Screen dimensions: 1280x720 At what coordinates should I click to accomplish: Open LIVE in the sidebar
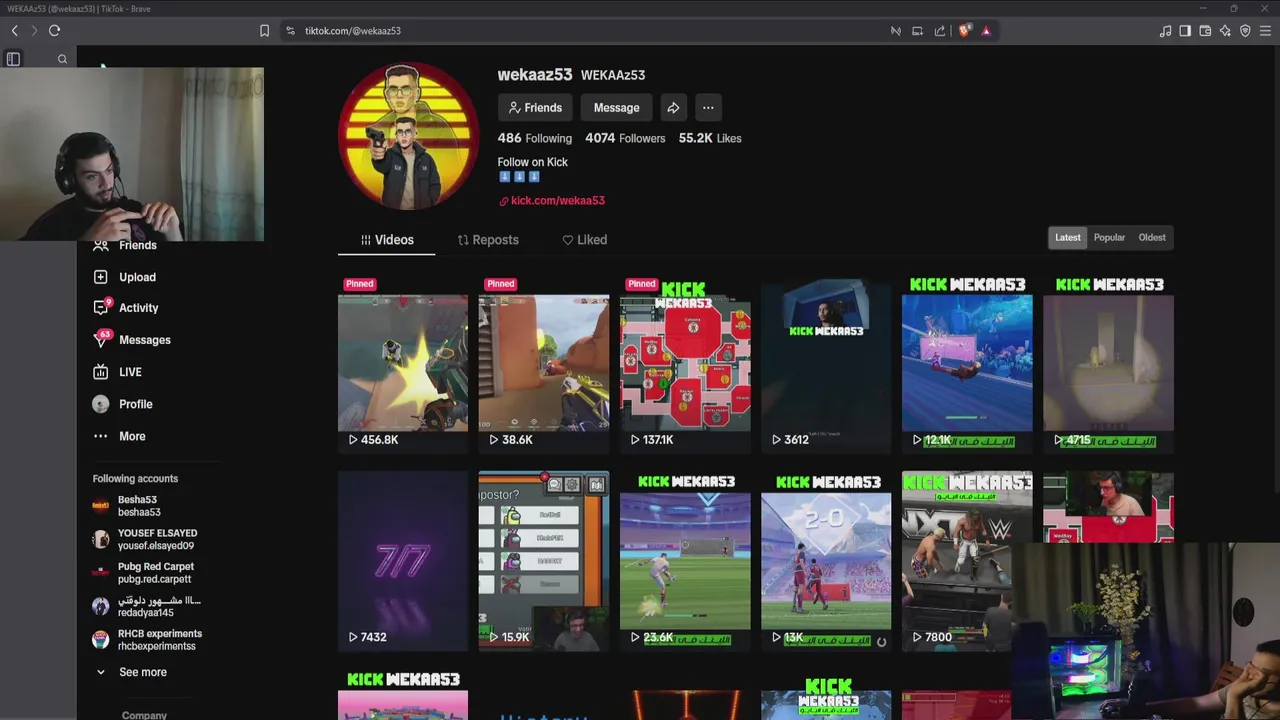click(x=130, y=372)
